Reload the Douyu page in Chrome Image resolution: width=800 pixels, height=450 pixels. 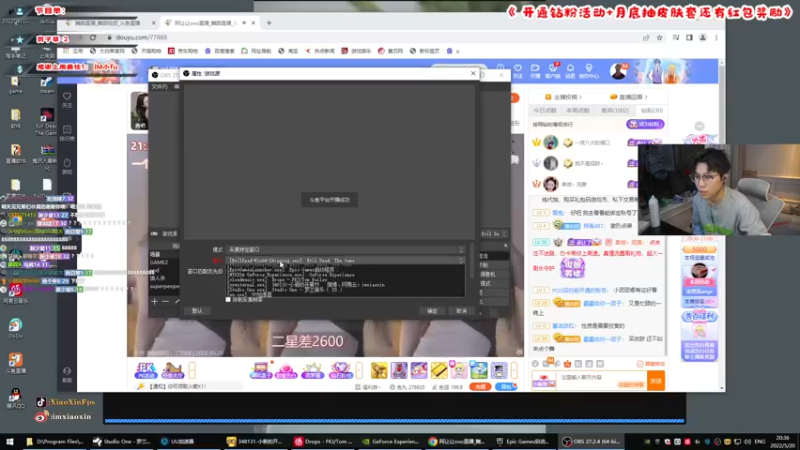pos(93,37)
